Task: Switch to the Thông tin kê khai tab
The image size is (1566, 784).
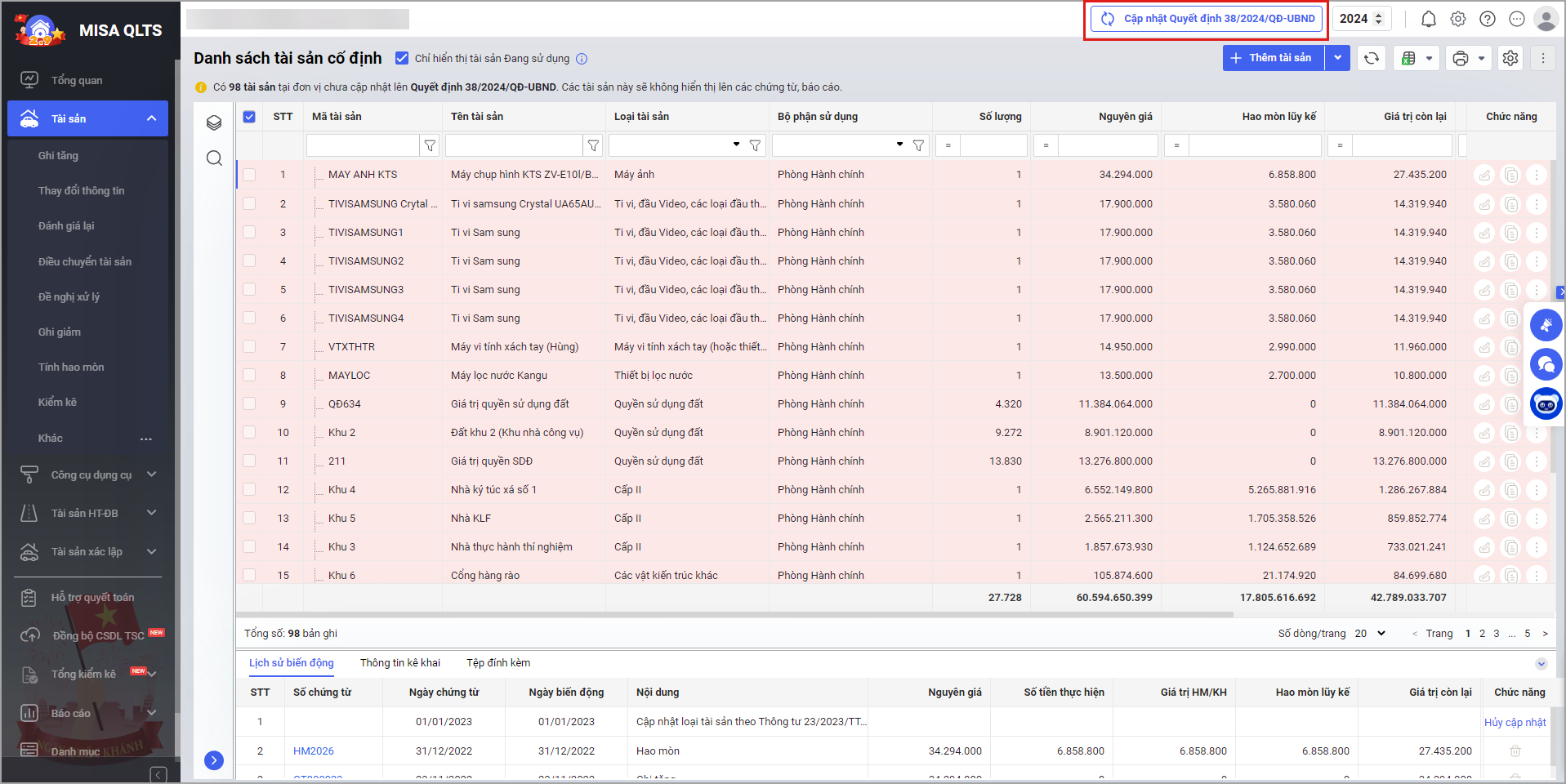Action: (x=399, y=662)
